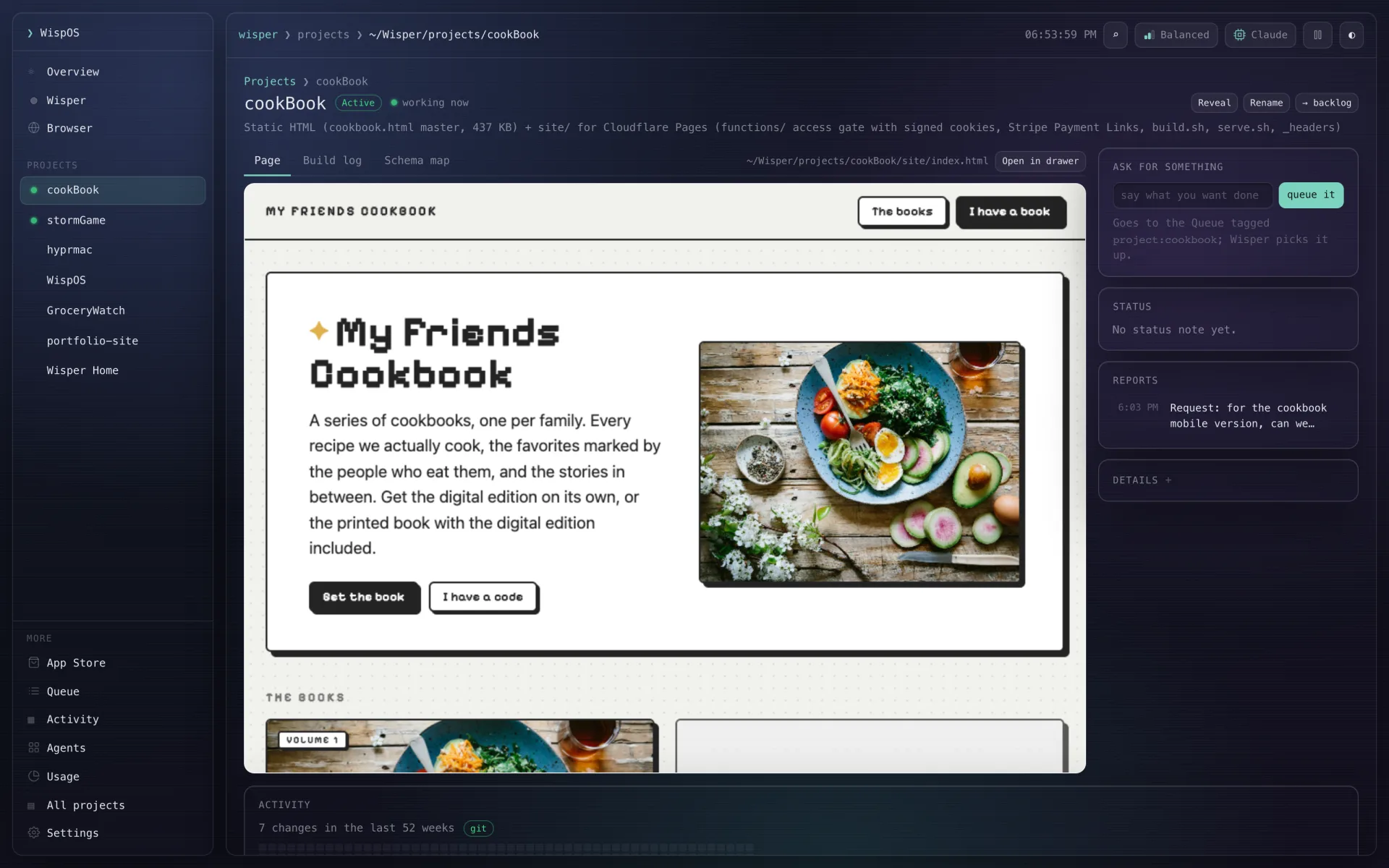Click the wisper breadcrumb in top bar

coord(258,35)
